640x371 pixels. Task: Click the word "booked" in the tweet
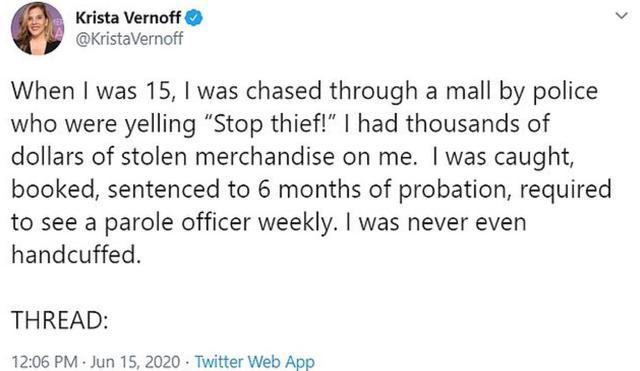54,190
